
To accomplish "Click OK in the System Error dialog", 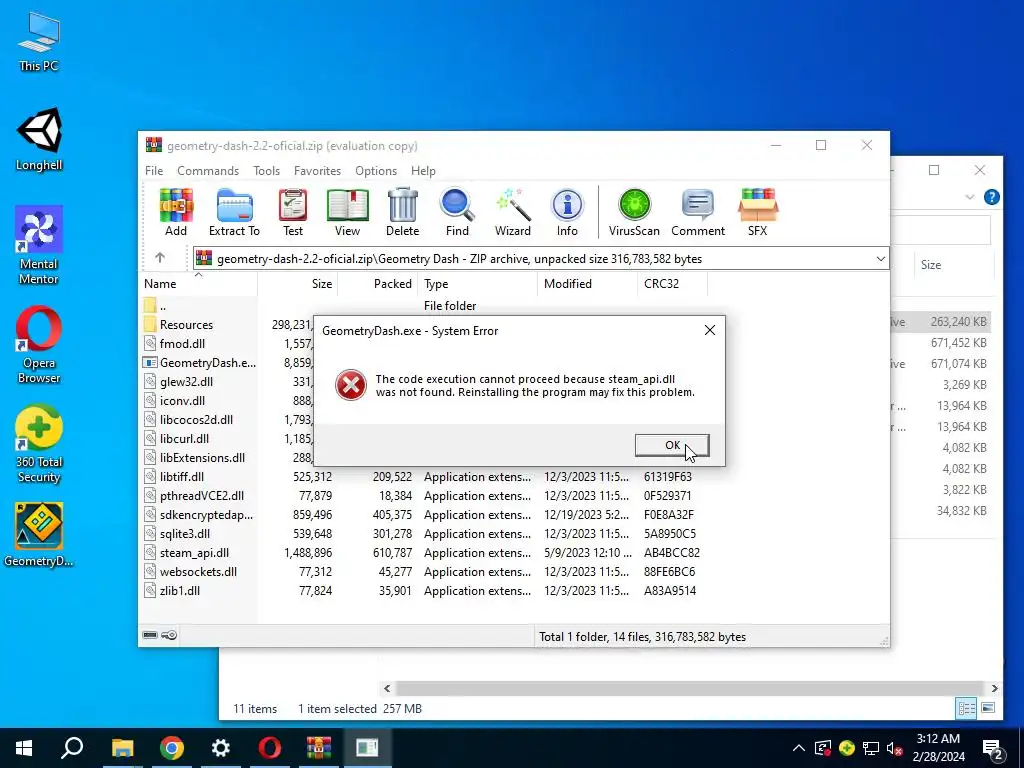I will pos(672,445).
